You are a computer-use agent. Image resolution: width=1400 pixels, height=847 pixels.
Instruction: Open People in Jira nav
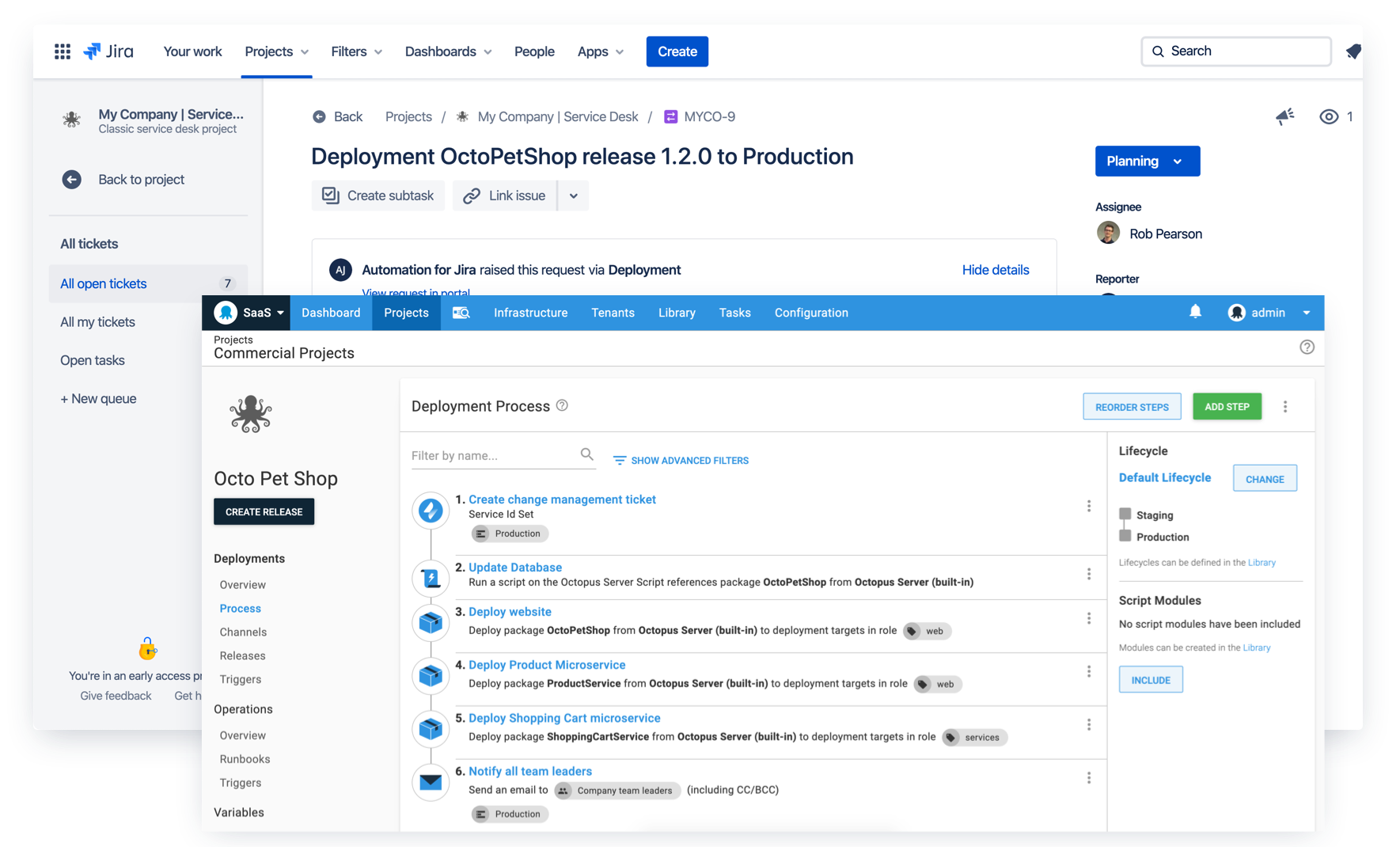[x=534, y=51]
